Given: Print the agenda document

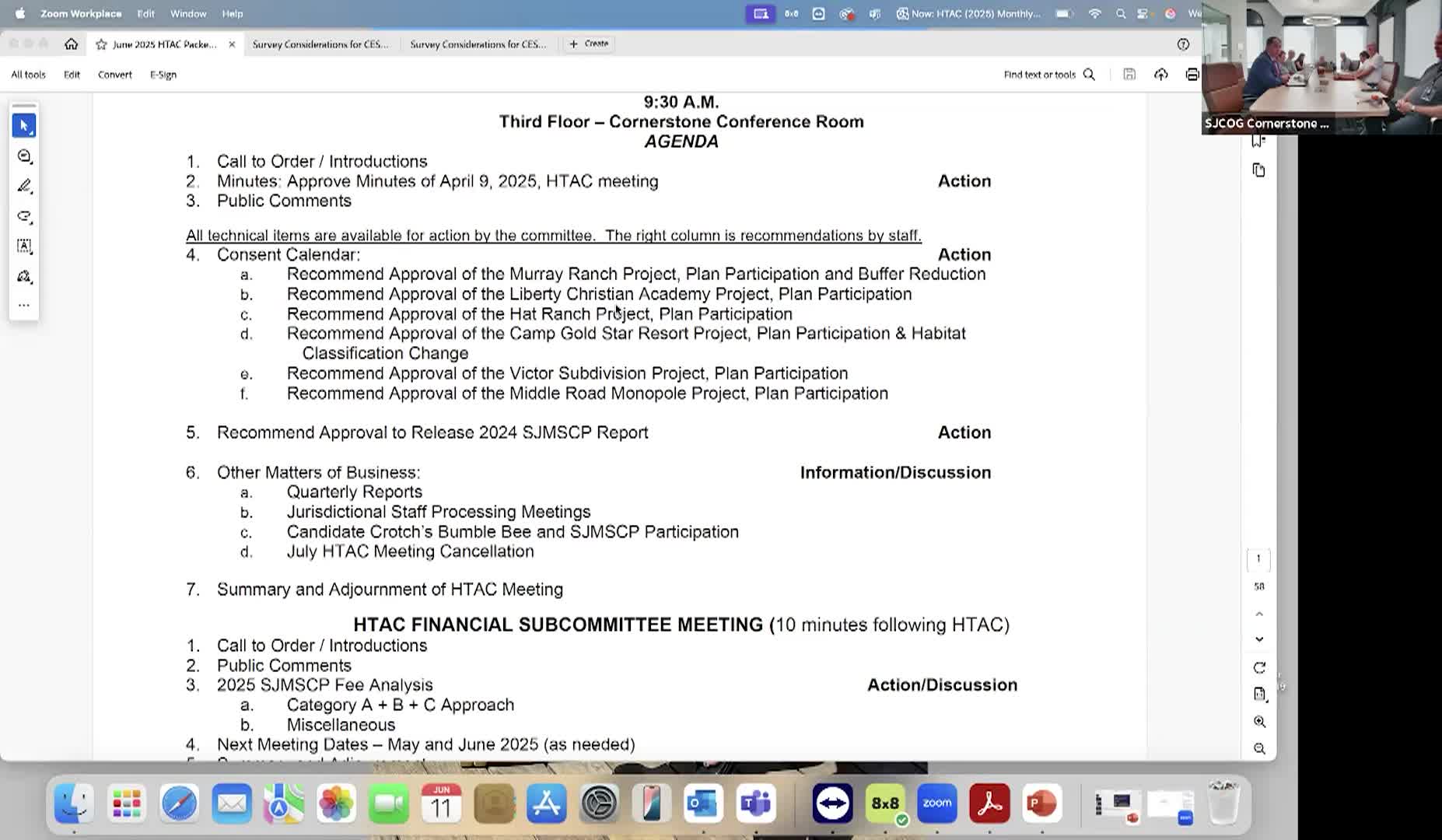Looking at the screenshot, I should pyautogui.click(x=1192, y=74).
